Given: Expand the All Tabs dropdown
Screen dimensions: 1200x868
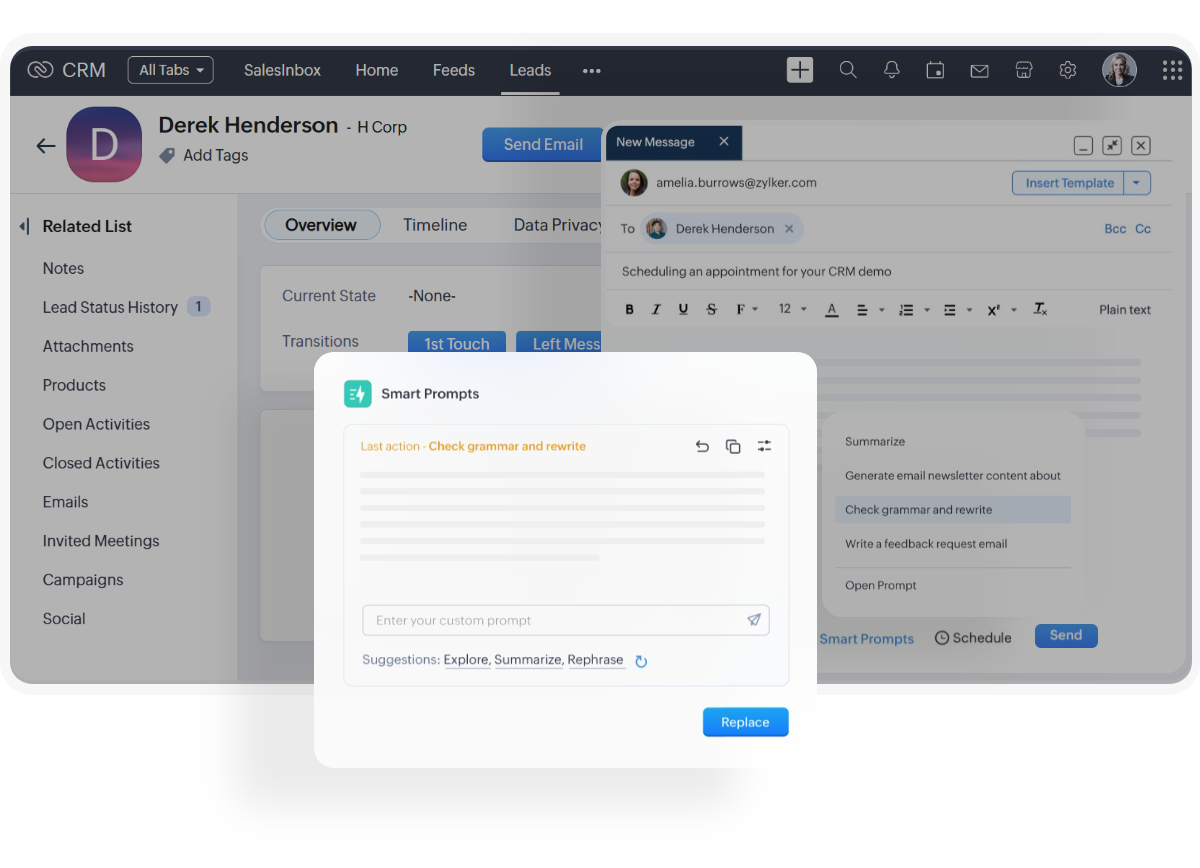Looking at the screenshot, I should [170, 70].
